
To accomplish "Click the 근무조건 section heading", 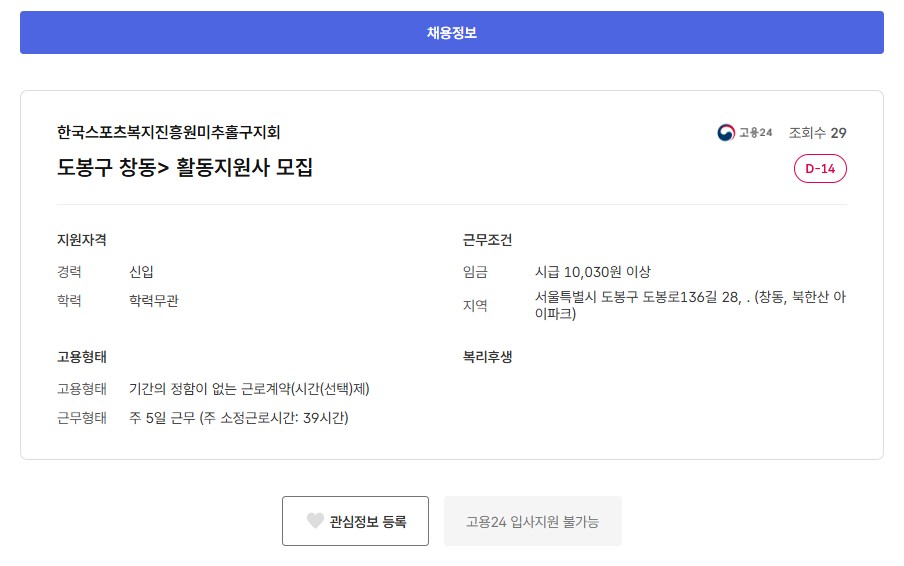I will pos(487,240).
